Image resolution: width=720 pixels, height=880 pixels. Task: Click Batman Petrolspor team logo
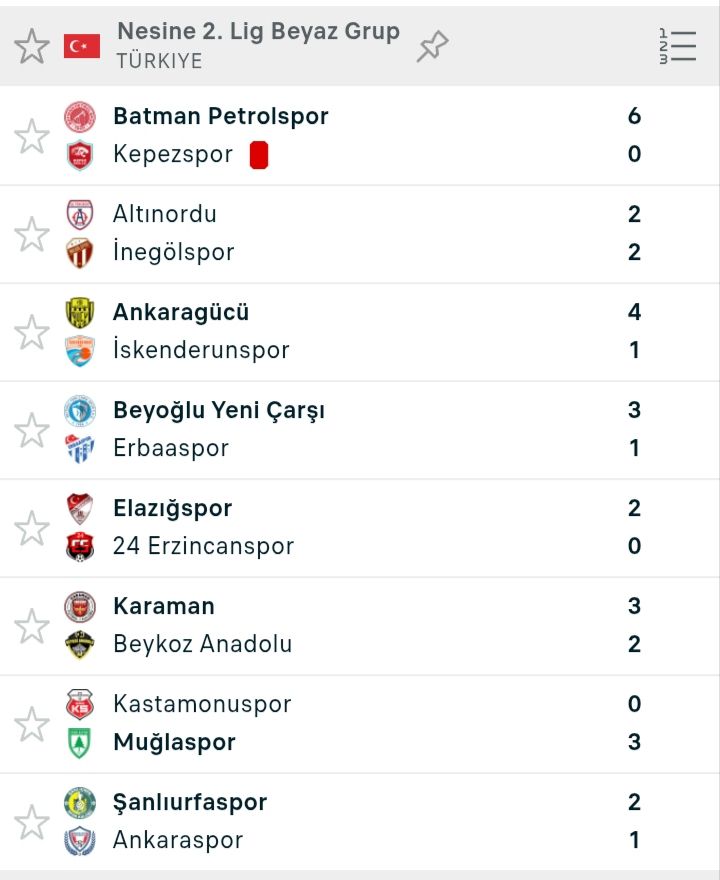tap(80, 117)
